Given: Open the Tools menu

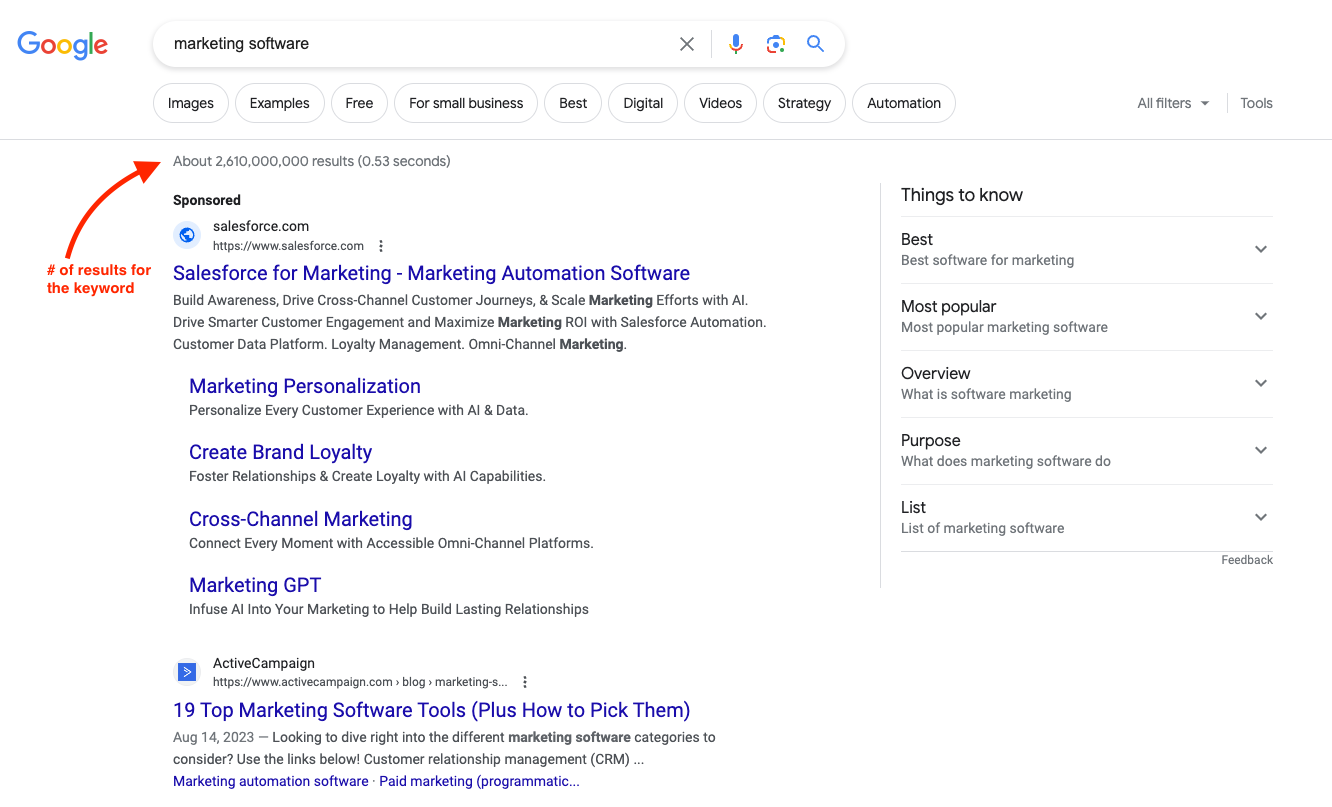Looking at the screenshot, I should pos(1256,103).
